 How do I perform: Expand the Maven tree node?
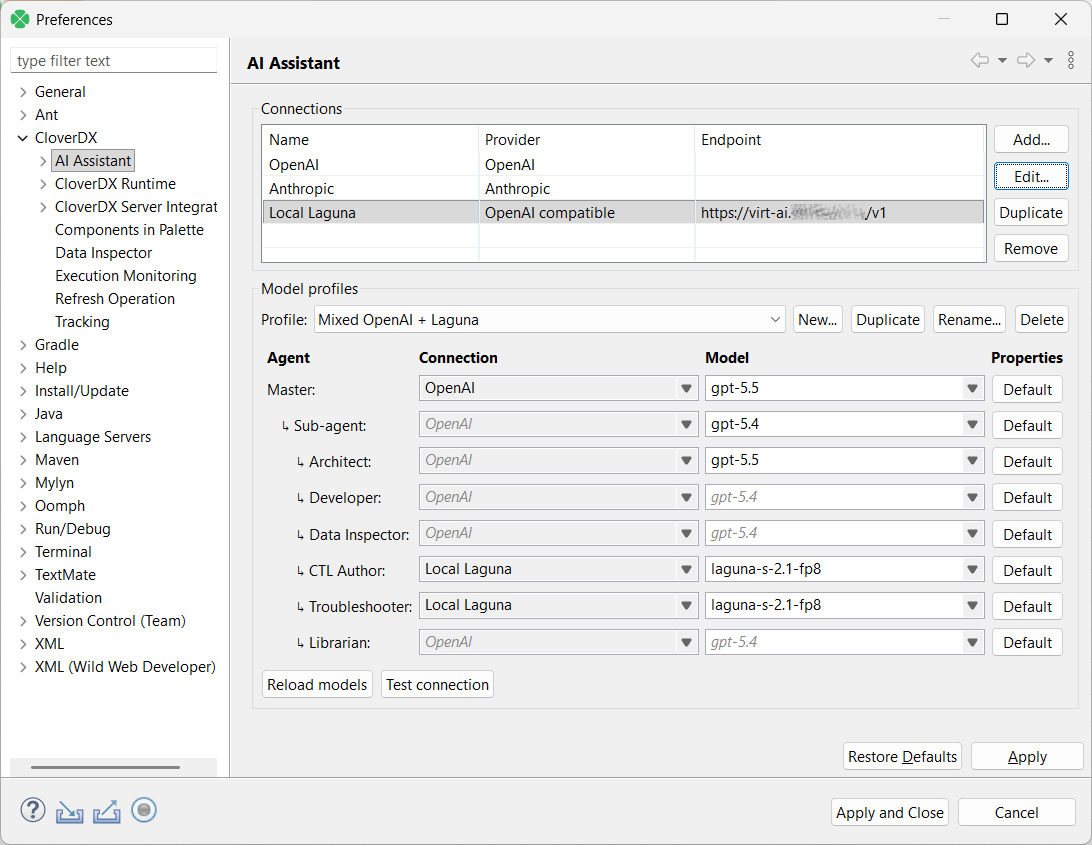tap(23, 460)
